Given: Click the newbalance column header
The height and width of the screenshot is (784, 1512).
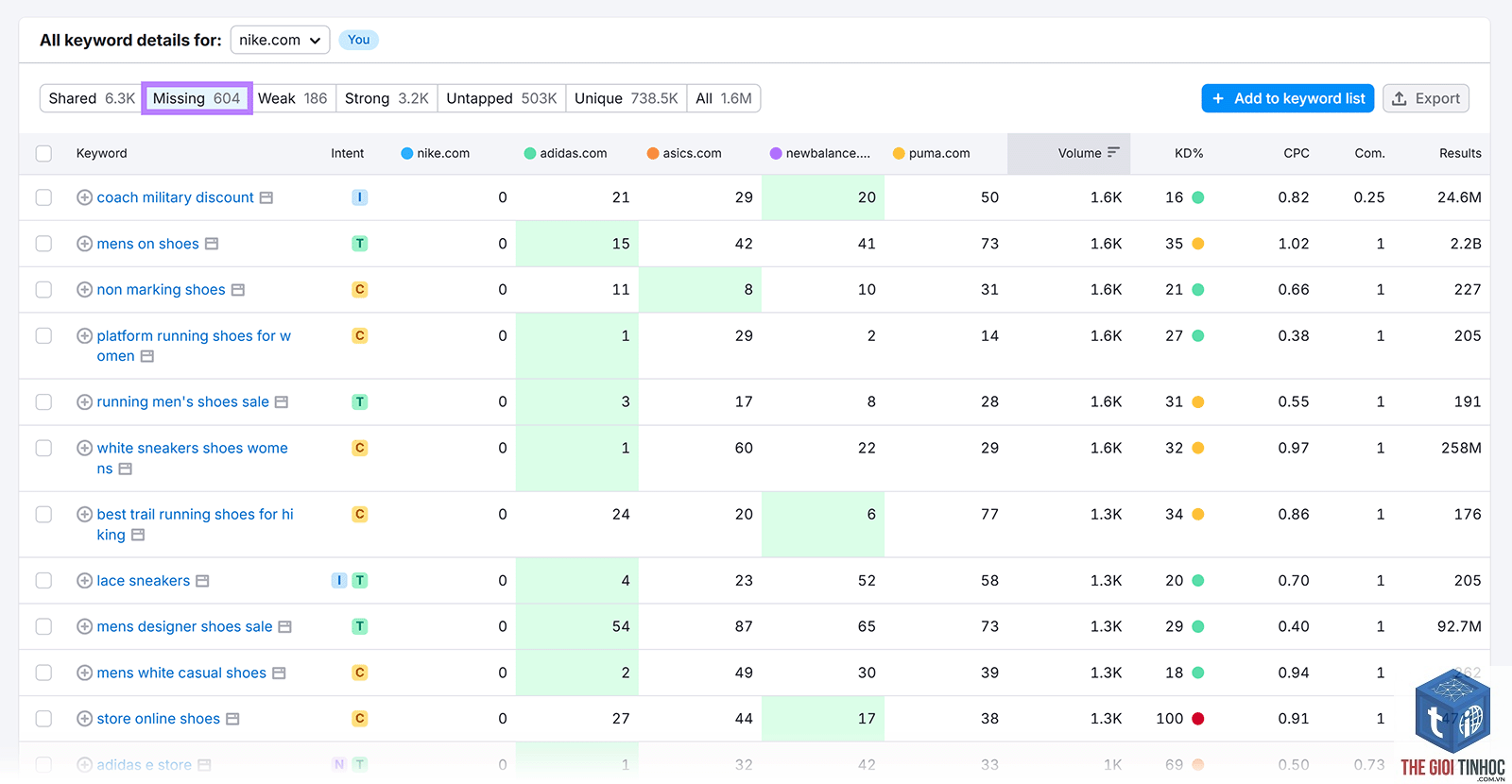Looking at the screenshot, I should (820, 153).
